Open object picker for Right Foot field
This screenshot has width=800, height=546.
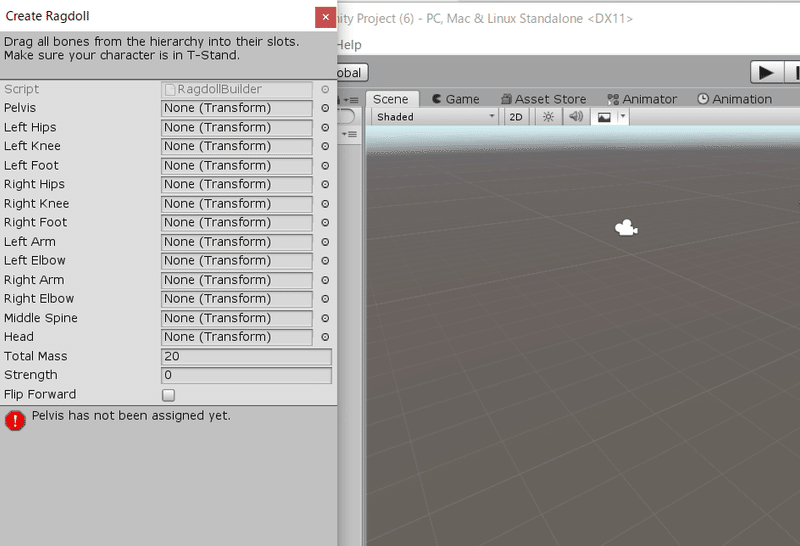(325, 222)
